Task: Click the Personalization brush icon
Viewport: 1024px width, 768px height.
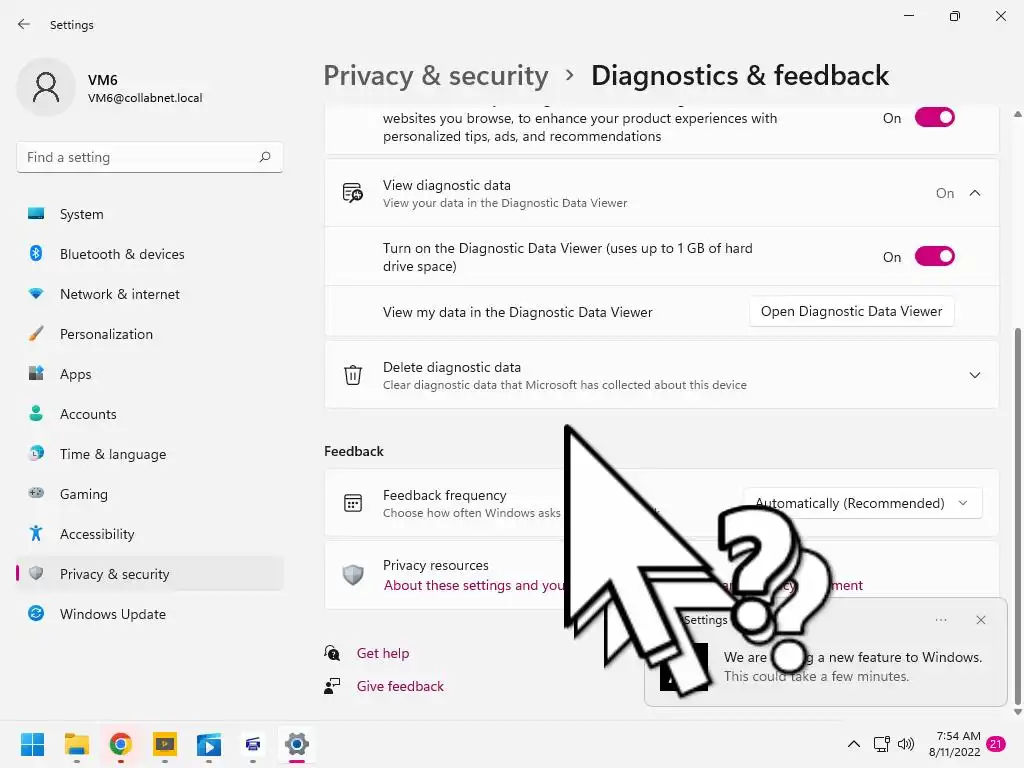Action: 36,334
